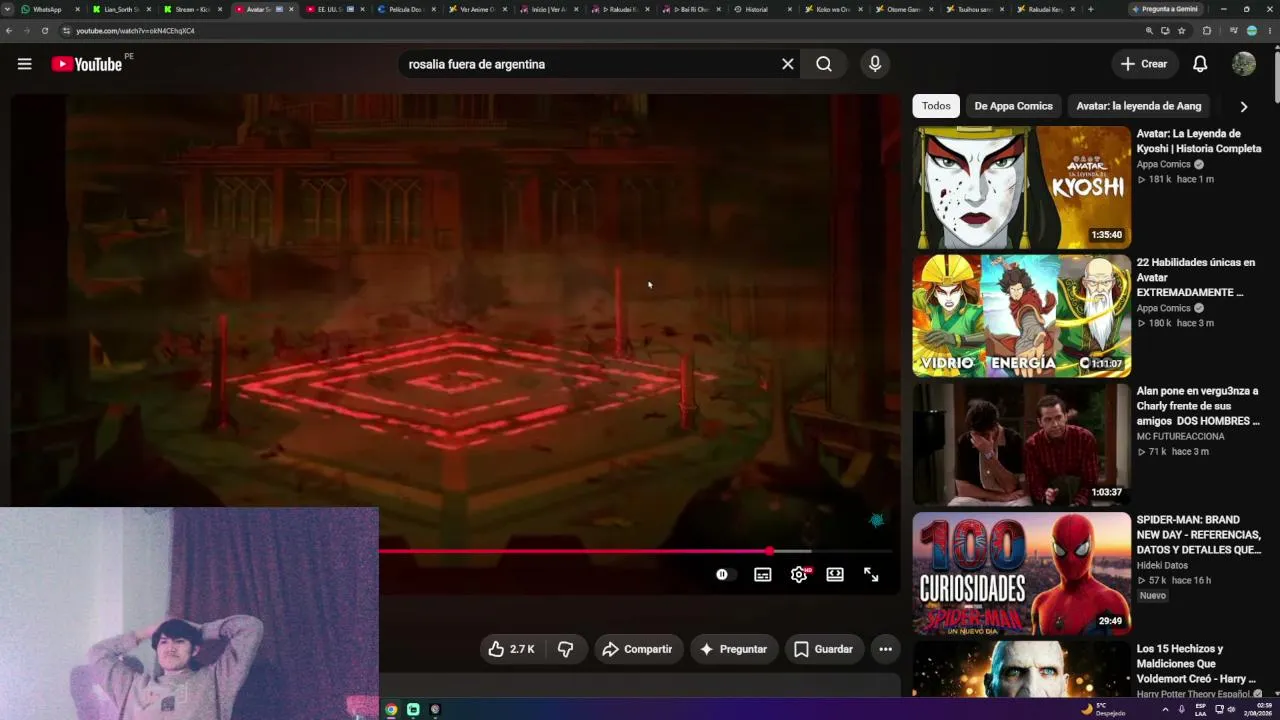Reload the current page
Screen dimensions: 1280x720
click(x=45, y=31)
